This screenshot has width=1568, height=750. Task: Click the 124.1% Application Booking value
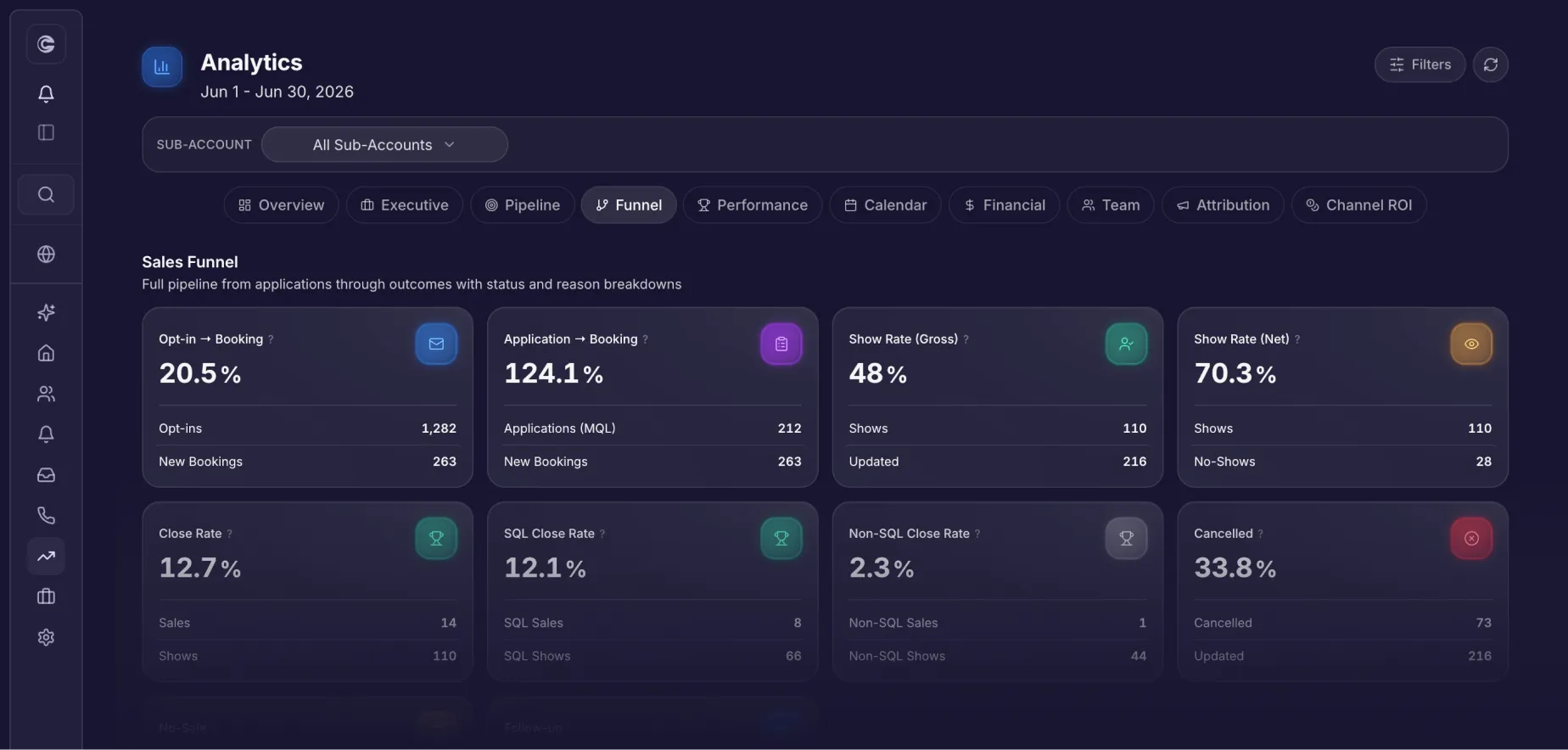(553, 373)
